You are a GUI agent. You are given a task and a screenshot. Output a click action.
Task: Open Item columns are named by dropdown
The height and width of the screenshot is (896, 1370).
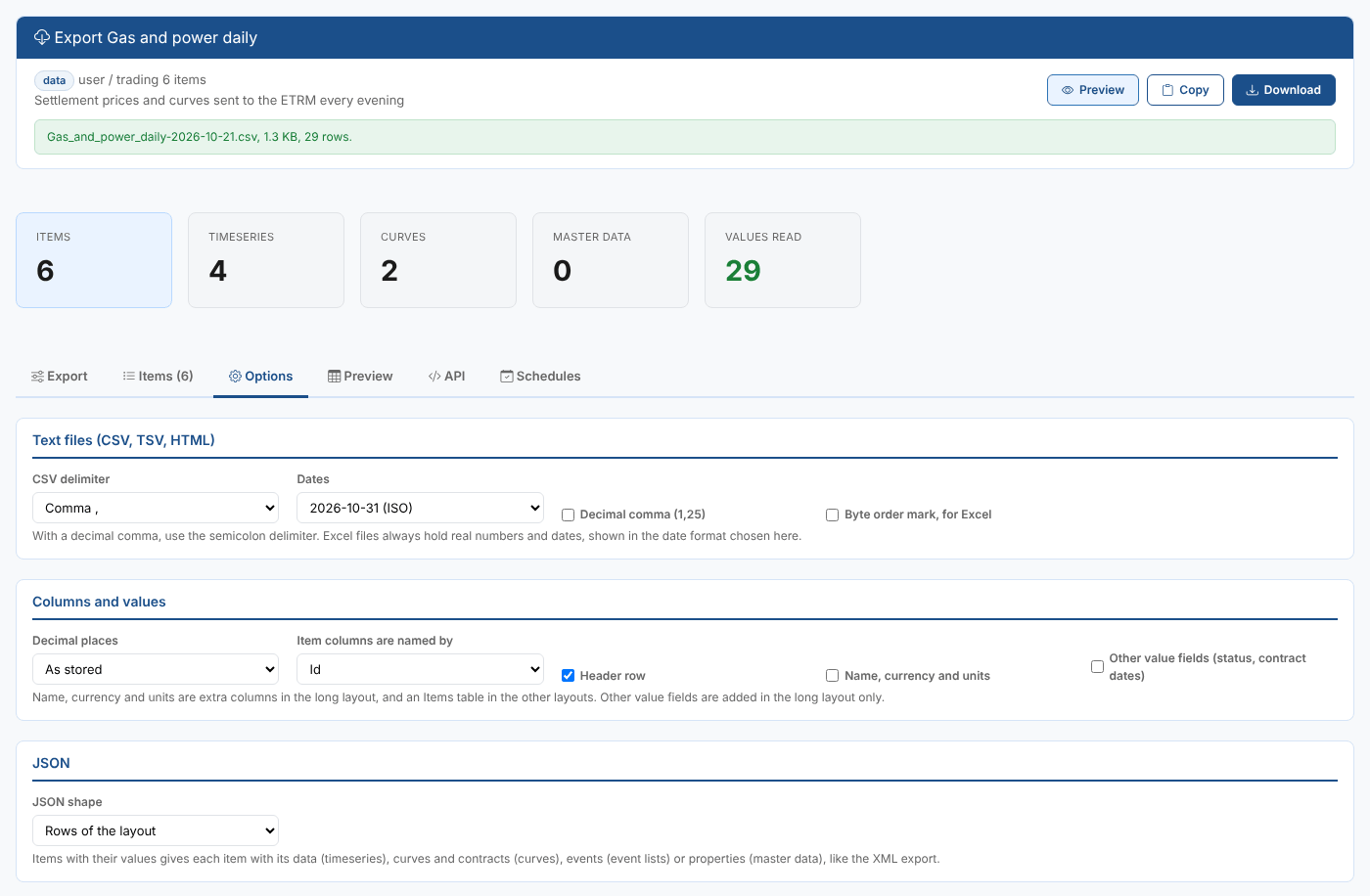(420, 669)
